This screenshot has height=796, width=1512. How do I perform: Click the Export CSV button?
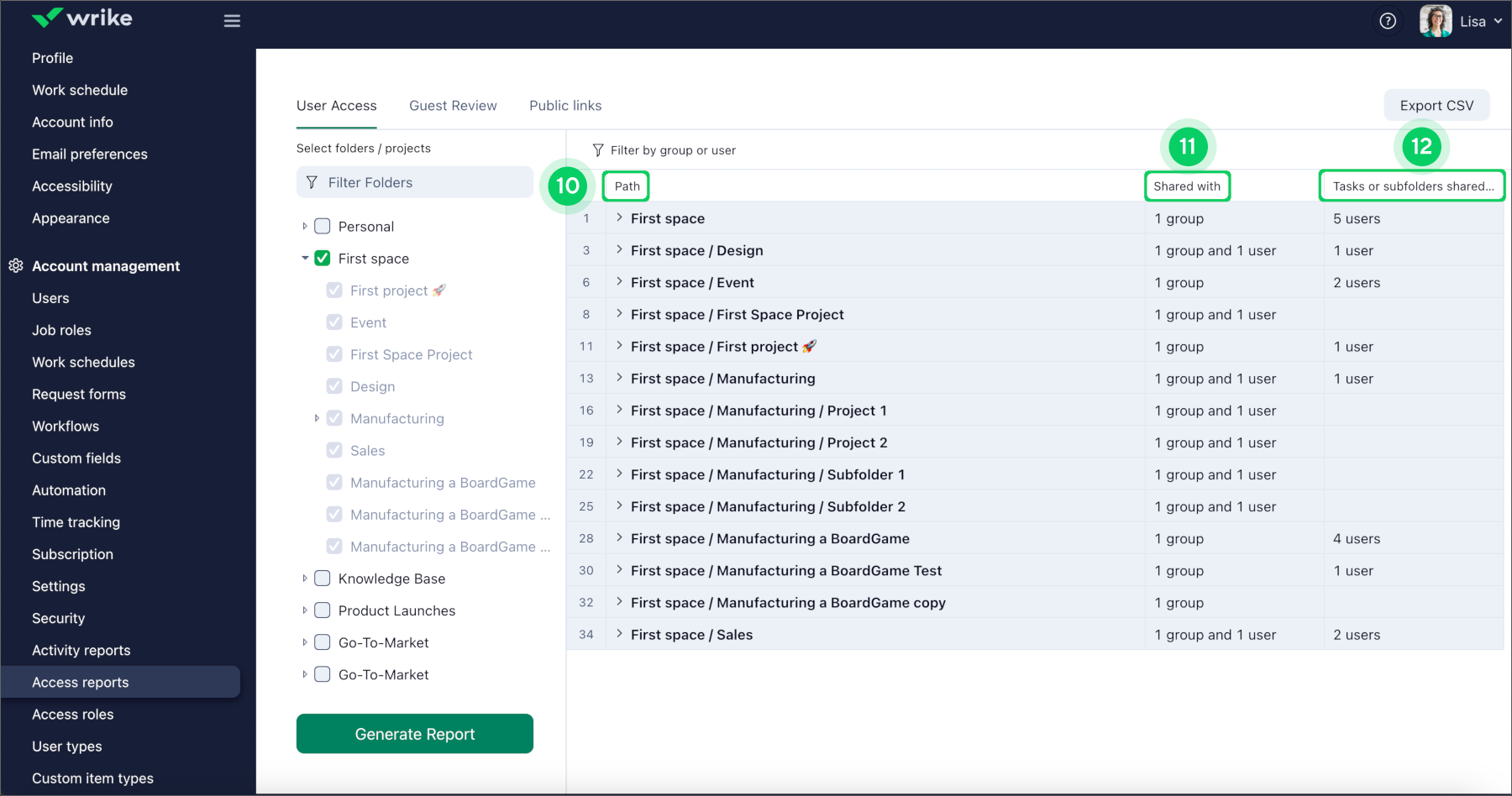click(1436, 106)
